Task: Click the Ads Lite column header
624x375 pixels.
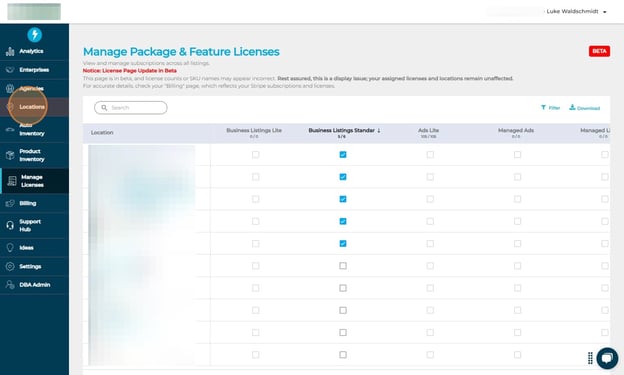Action: (x=429, y=131)
